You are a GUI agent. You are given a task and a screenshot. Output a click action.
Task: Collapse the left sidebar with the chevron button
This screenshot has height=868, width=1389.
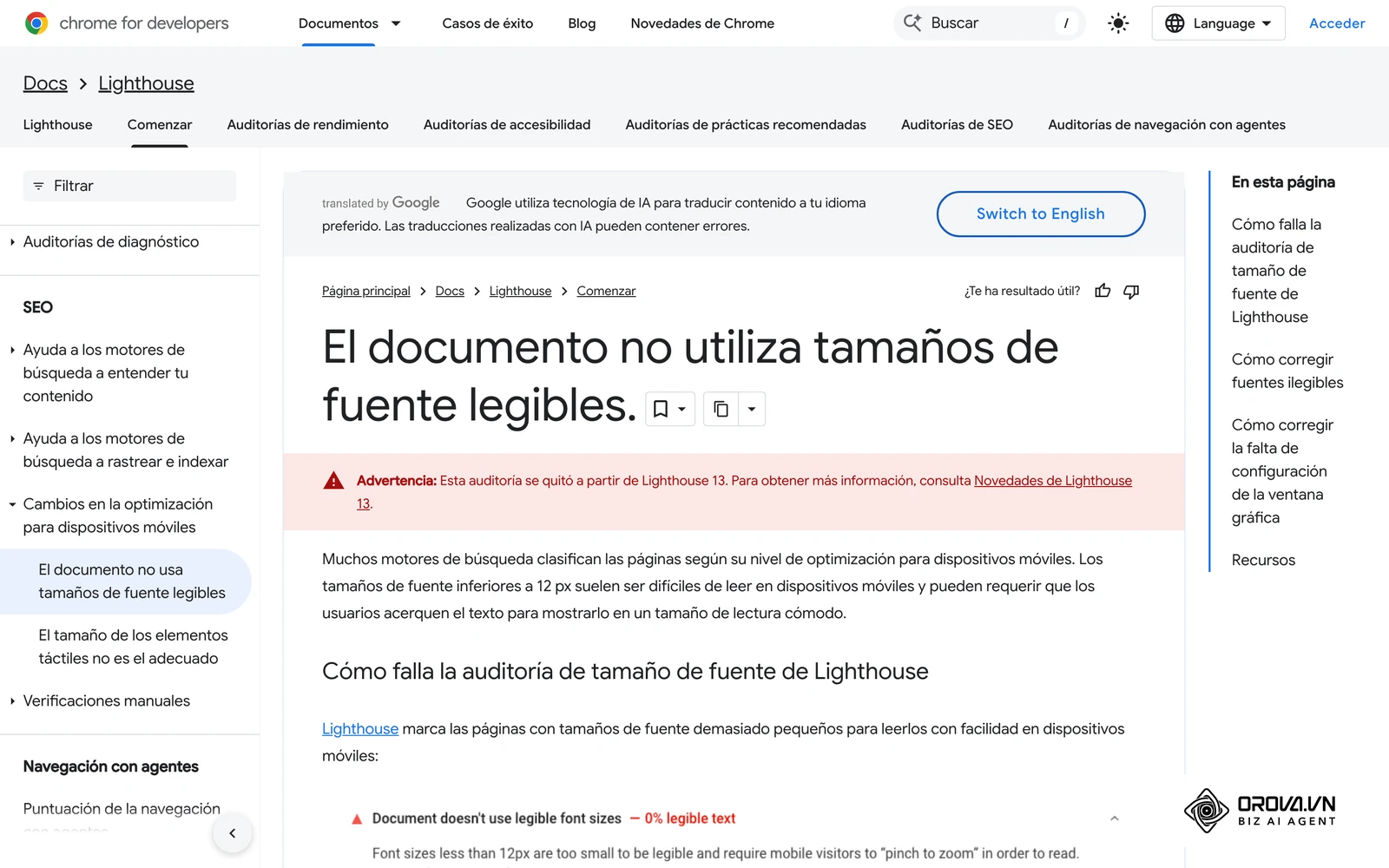point(233,833)
